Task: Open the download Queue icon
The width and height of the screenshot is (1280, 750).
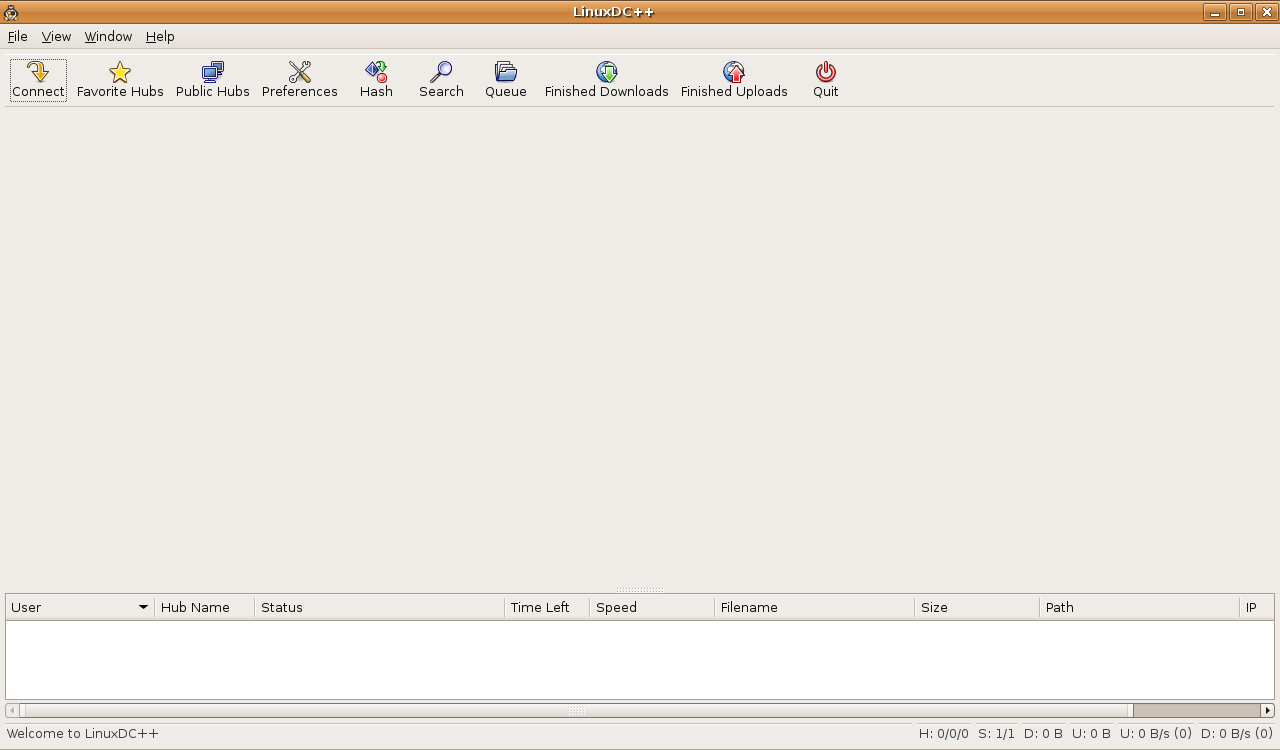Action: click(x=506, y=72)
